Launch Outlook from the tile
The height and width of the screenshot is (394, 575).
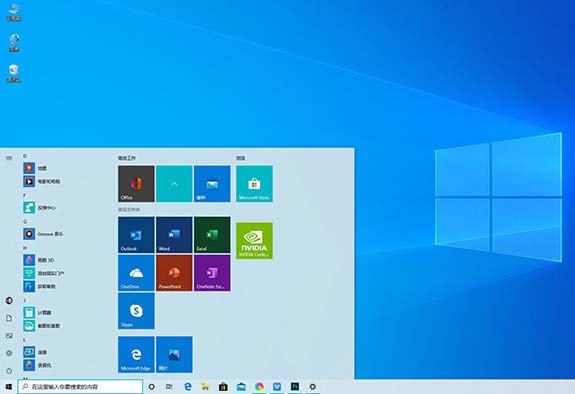tap(136, 235)
